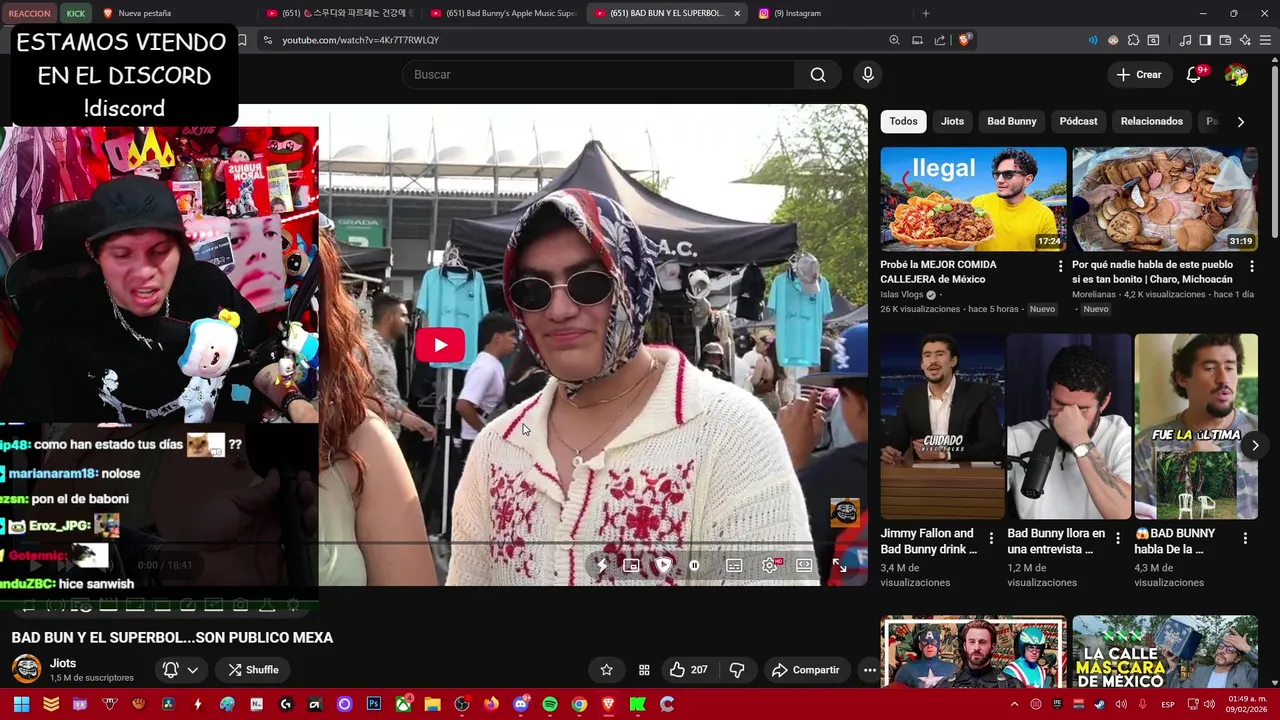1280x720 pixels.
Task: Click the lightning bolt player control
Action: tap(602, 565)
